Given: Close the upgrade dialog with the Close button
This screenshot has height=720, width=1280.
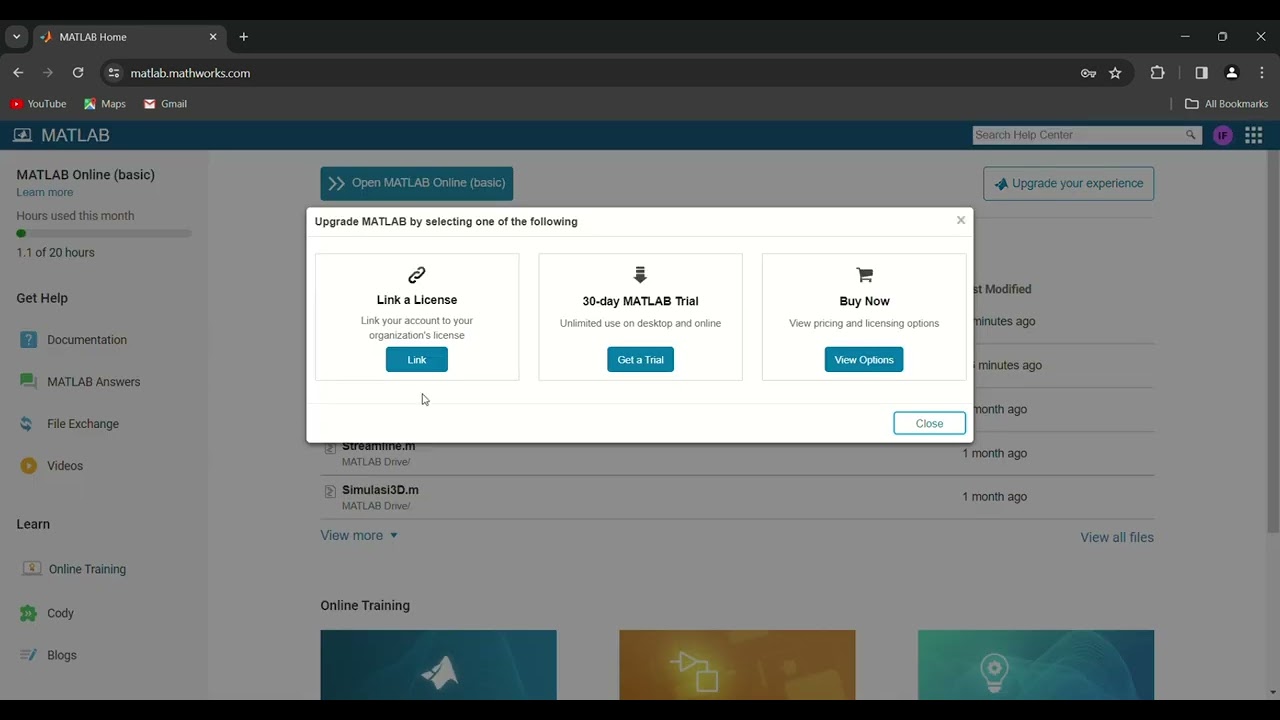Looking at the screenshot, I should [x=929, y=423].
